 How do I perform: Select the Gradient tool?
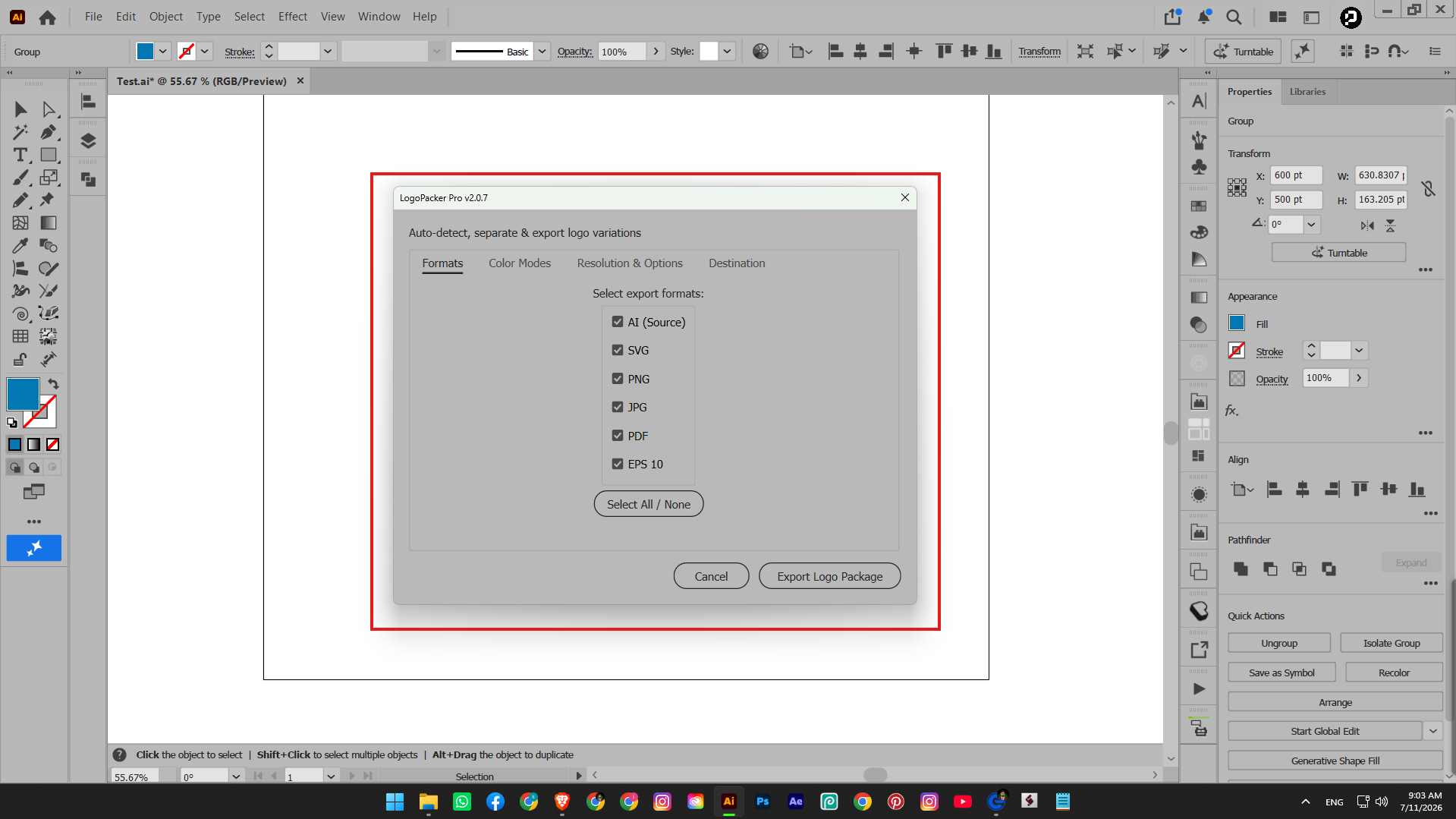(49, 222)
